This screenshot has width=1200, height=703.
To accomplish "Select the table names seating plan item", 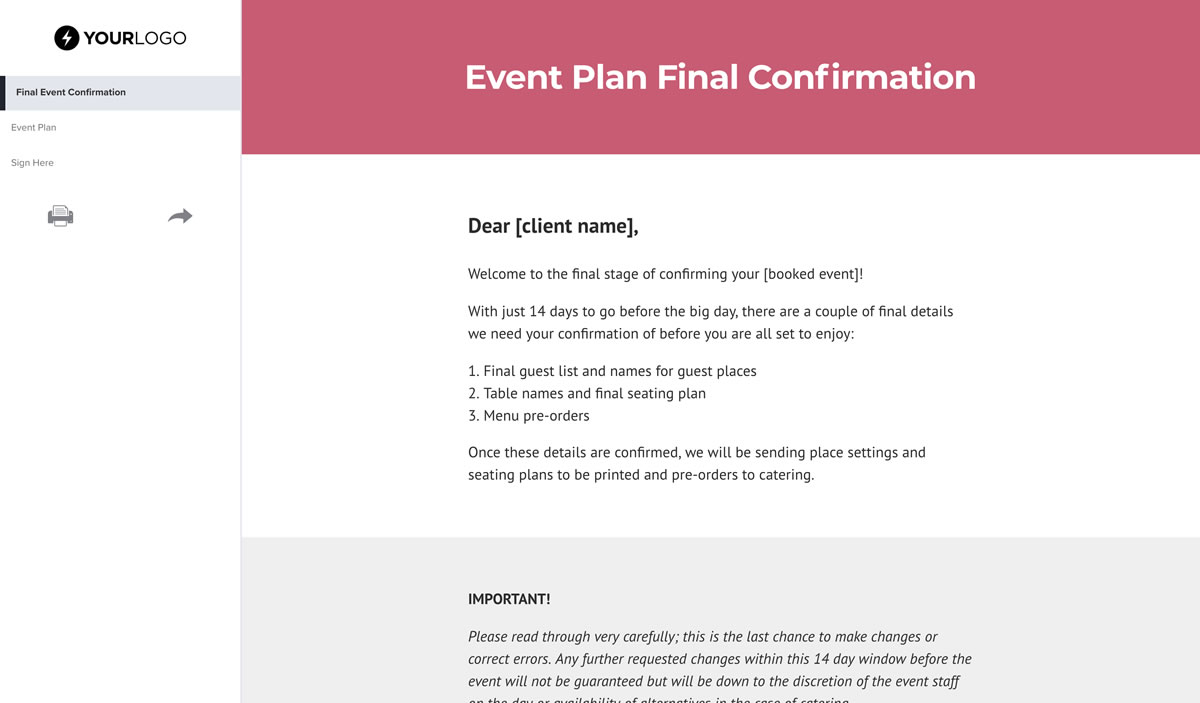I will pos(586,393).
